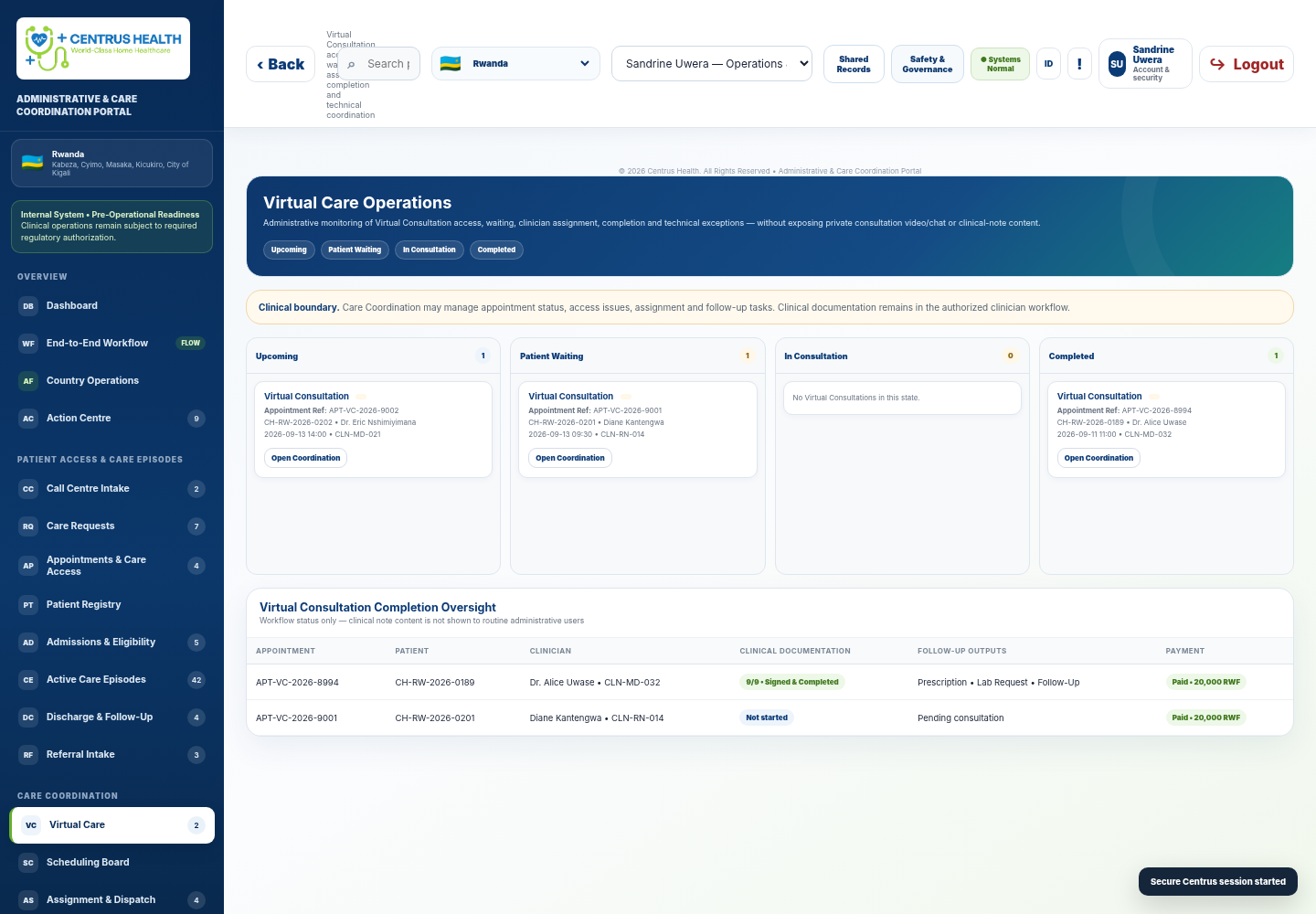
Task: Click the SC Scheduling Board icon
Action: tap(28, 863)
